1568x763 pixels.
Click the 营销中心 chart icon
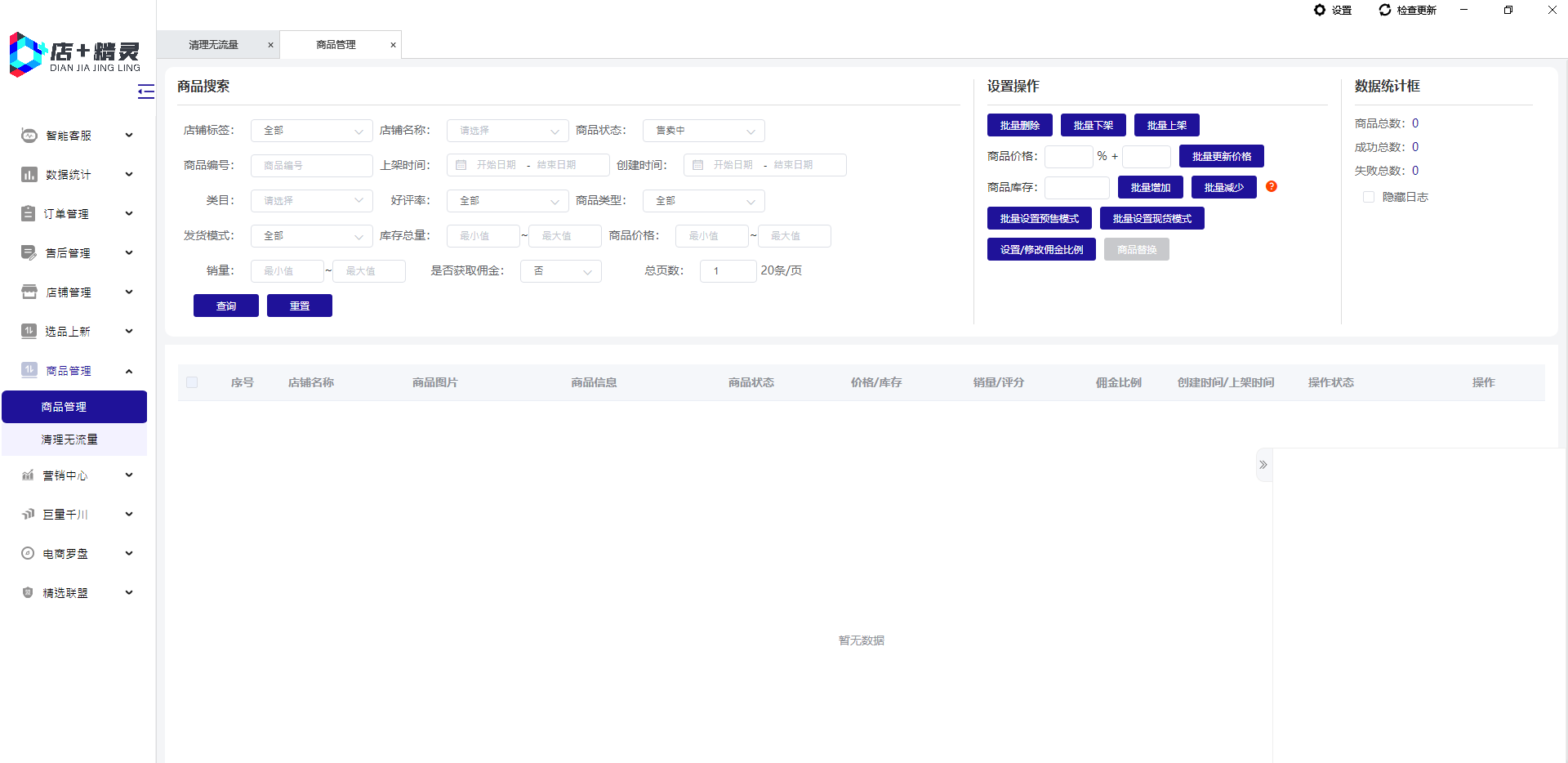[x=28, y=475]
